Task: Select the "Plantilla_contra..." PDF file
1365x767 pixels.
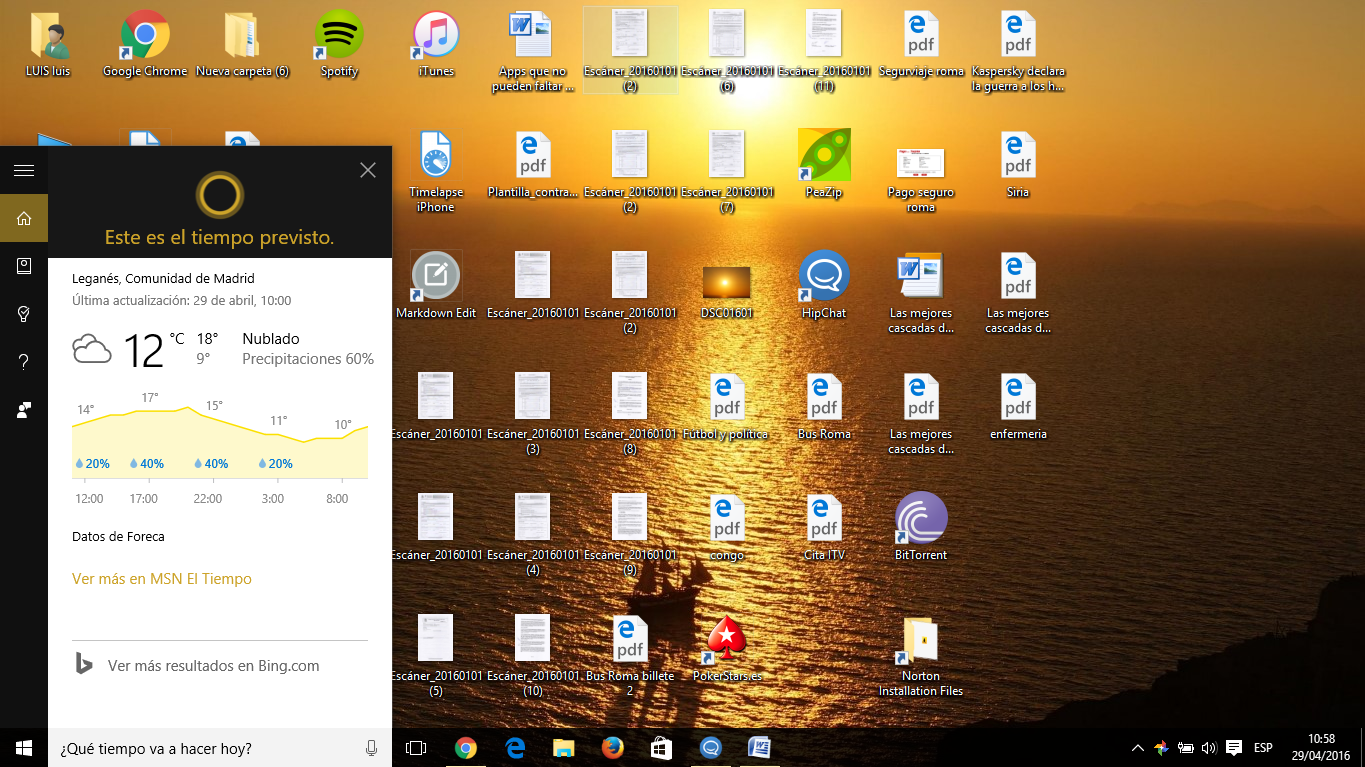Action: (533, 166)
